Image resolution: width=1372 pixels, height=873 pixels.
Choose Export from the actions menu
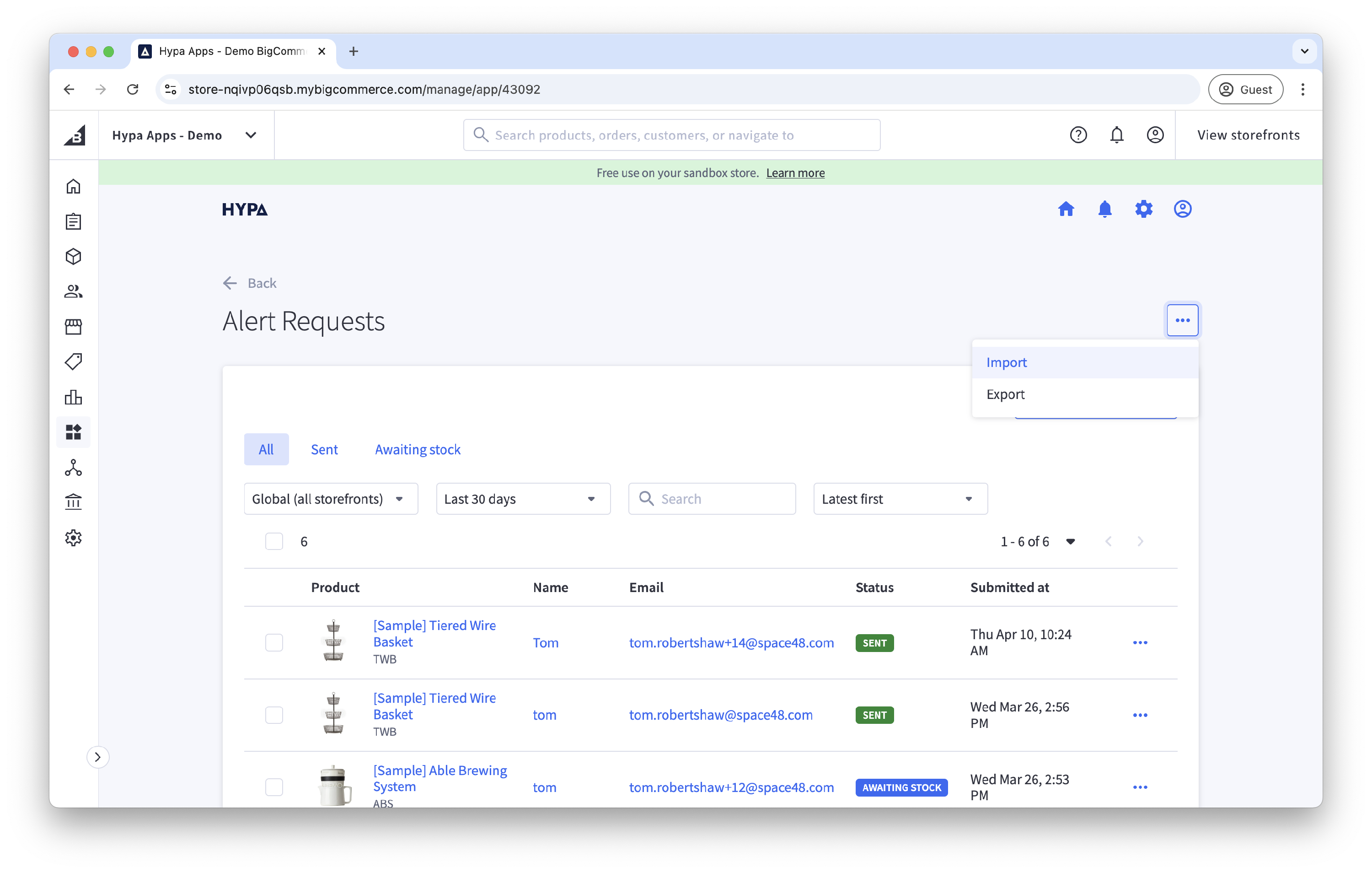tap(1085, 394)
